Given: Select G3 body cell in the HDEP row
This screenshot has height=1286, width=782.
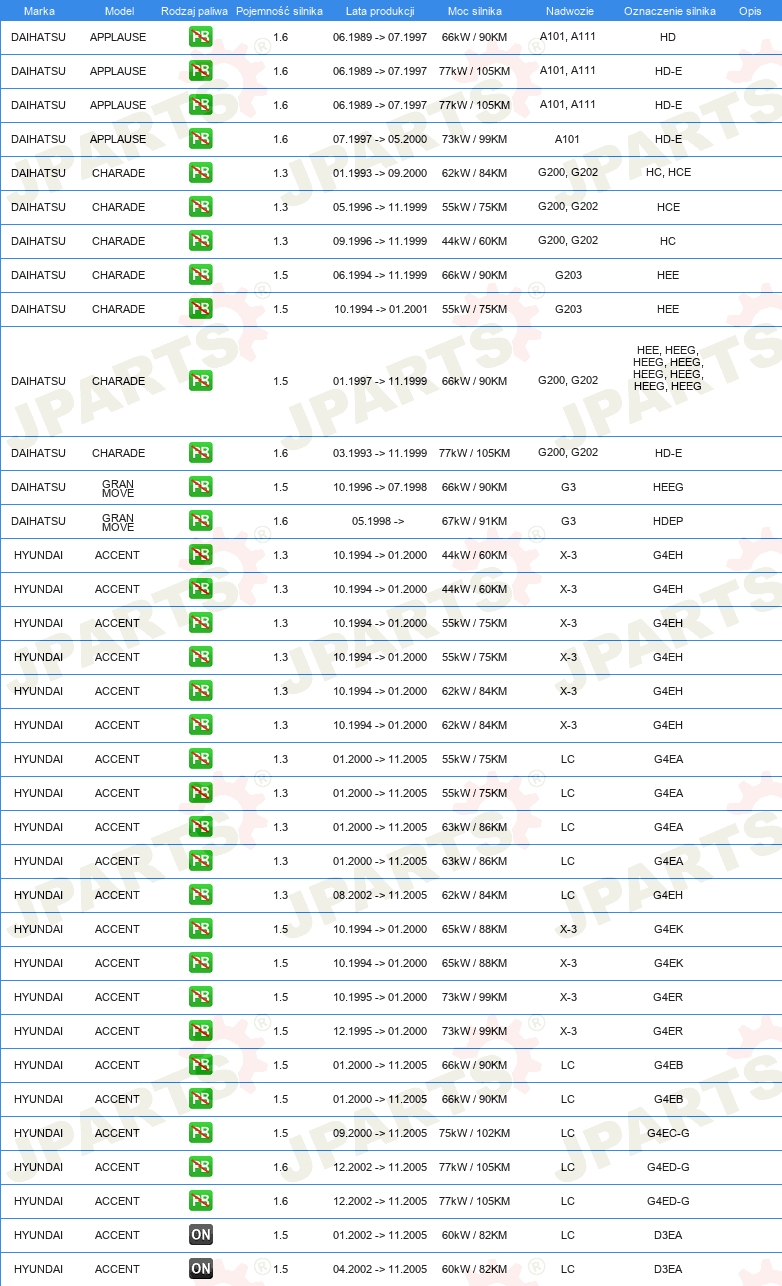Looking at the screenshot, I should click(568, 521).
